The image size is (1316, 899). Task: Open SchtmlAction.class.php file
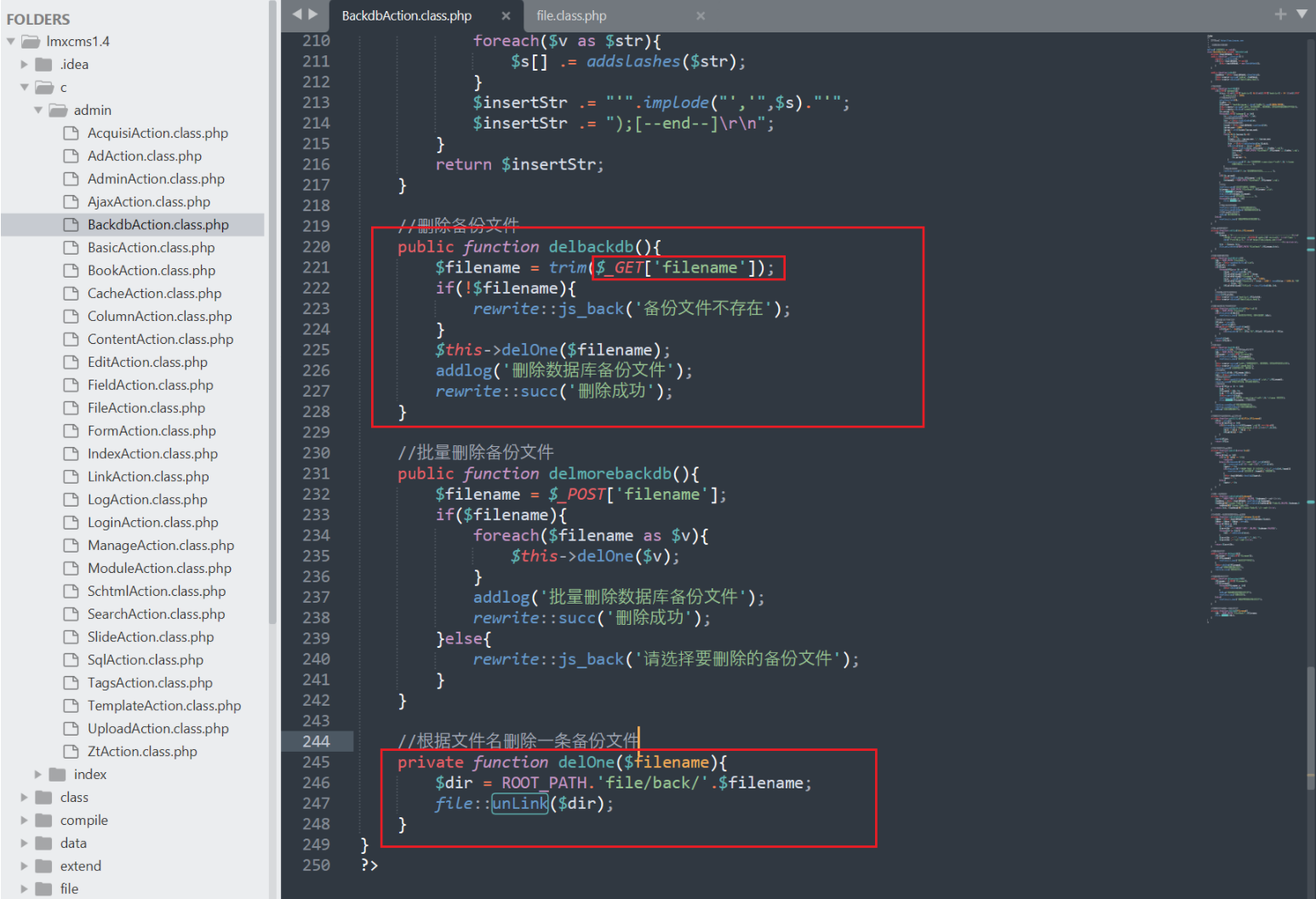(157, 593)
